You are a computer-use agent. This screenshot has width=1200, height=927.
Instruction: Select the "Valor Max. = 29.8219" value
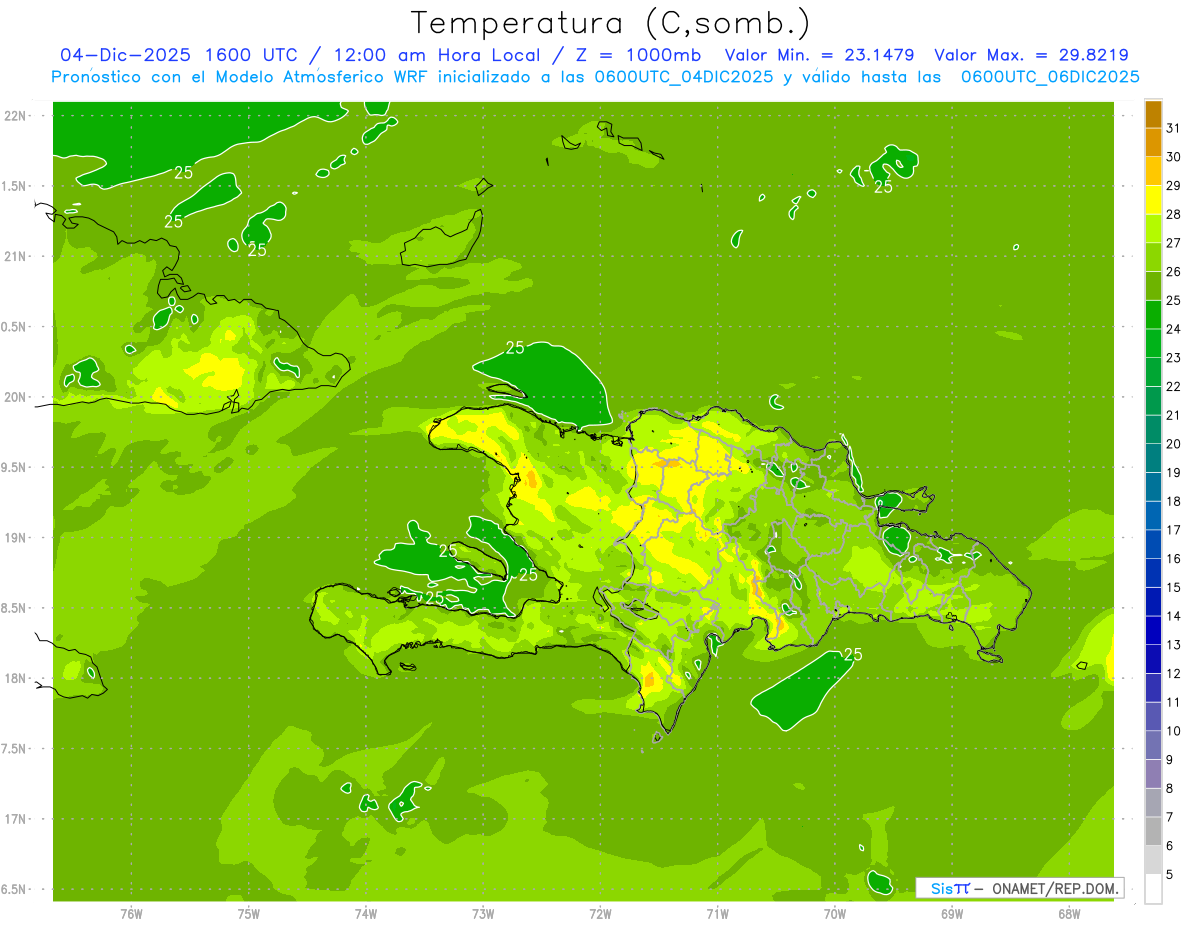(1031, 55)
